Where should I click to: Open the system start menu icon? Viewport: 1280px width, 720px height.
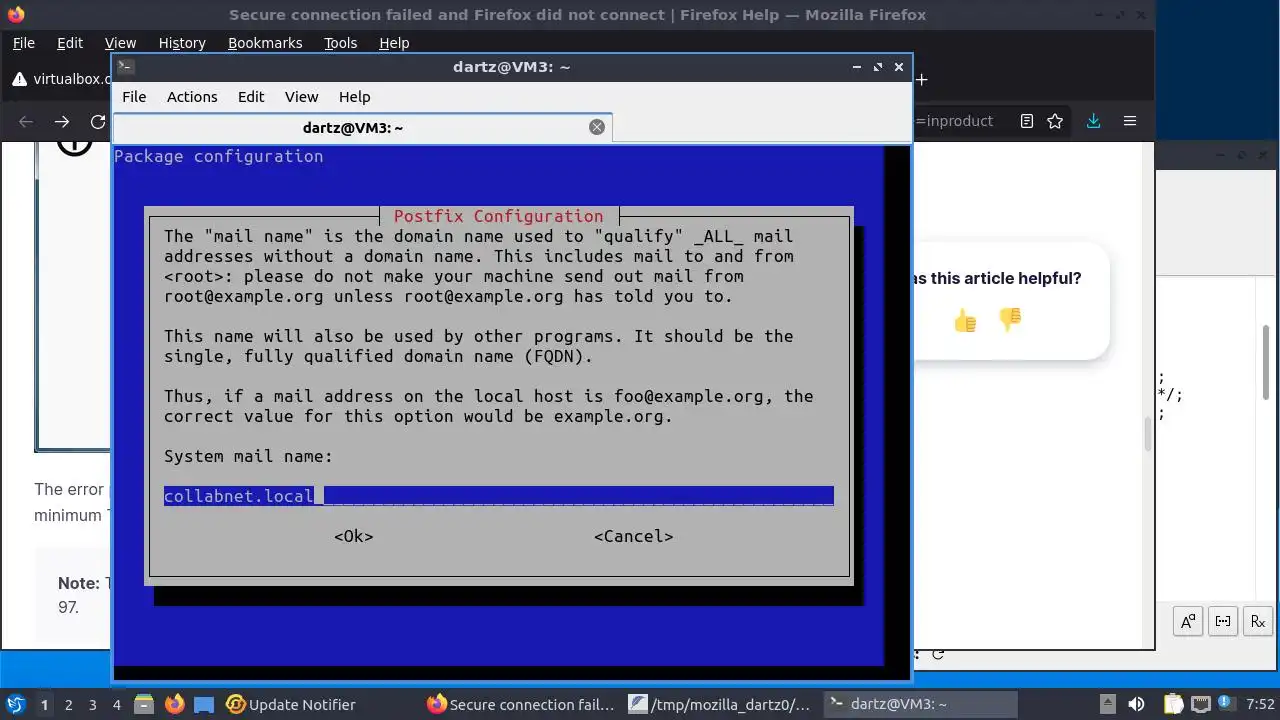[x=15, y=704]
